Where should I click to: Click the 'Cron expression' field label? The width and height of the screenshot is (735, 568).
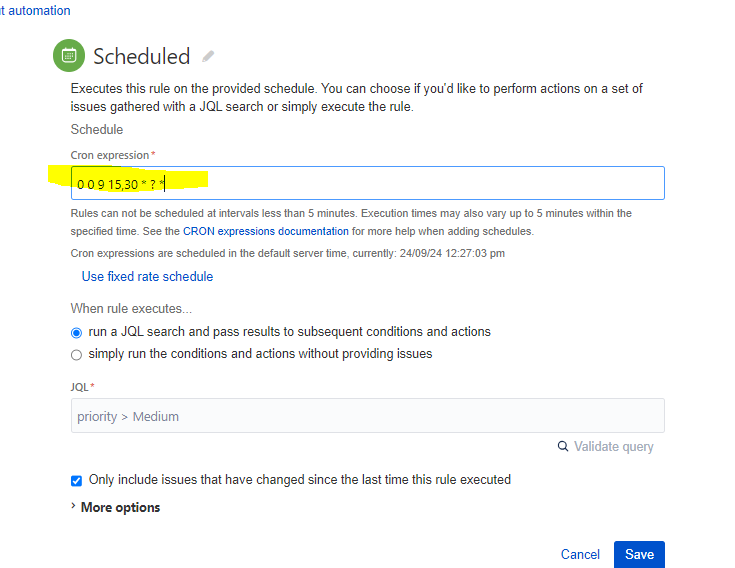[x=110, y=155]
